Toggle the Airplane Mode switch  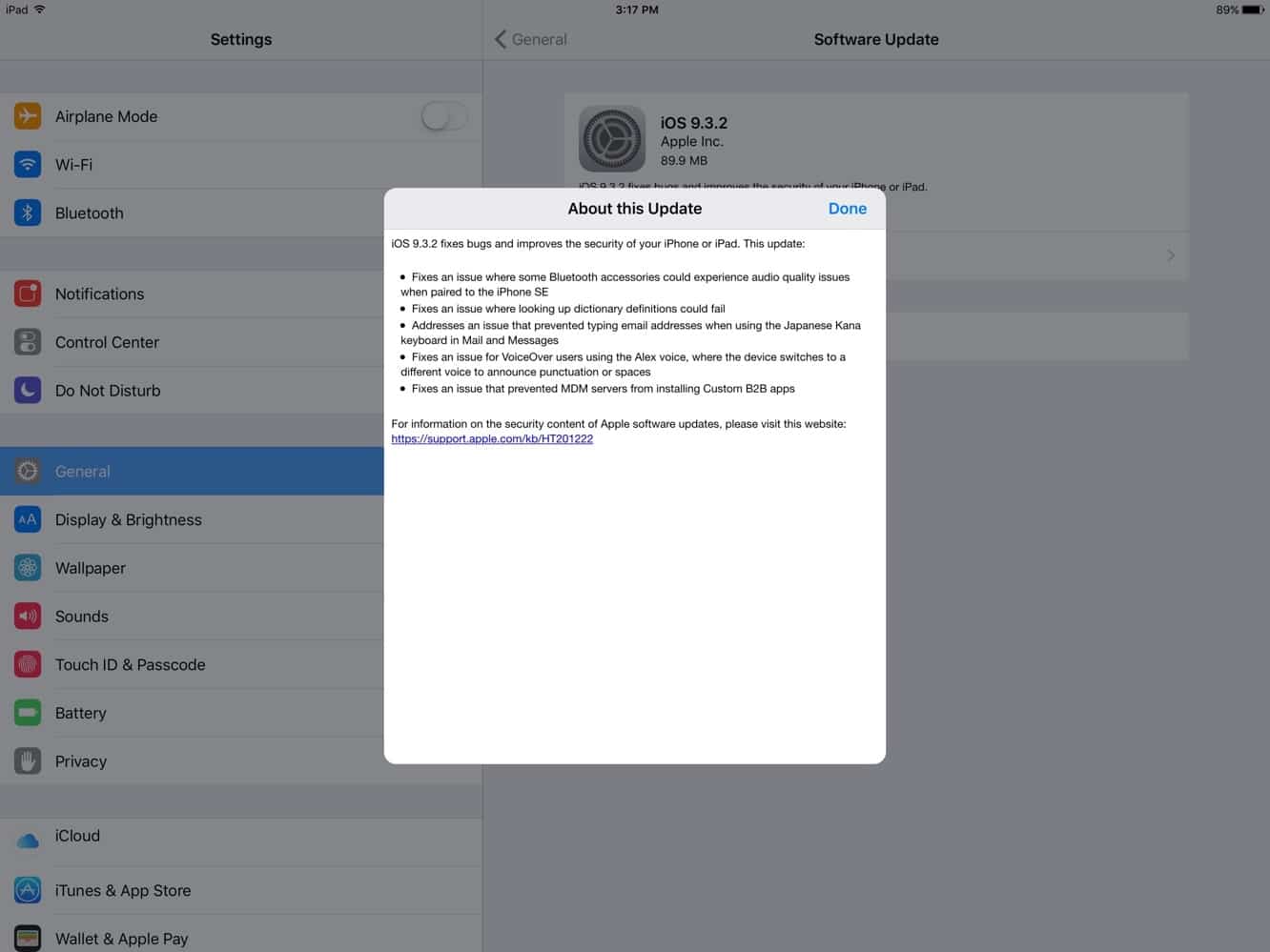click(x=443, y=116)
